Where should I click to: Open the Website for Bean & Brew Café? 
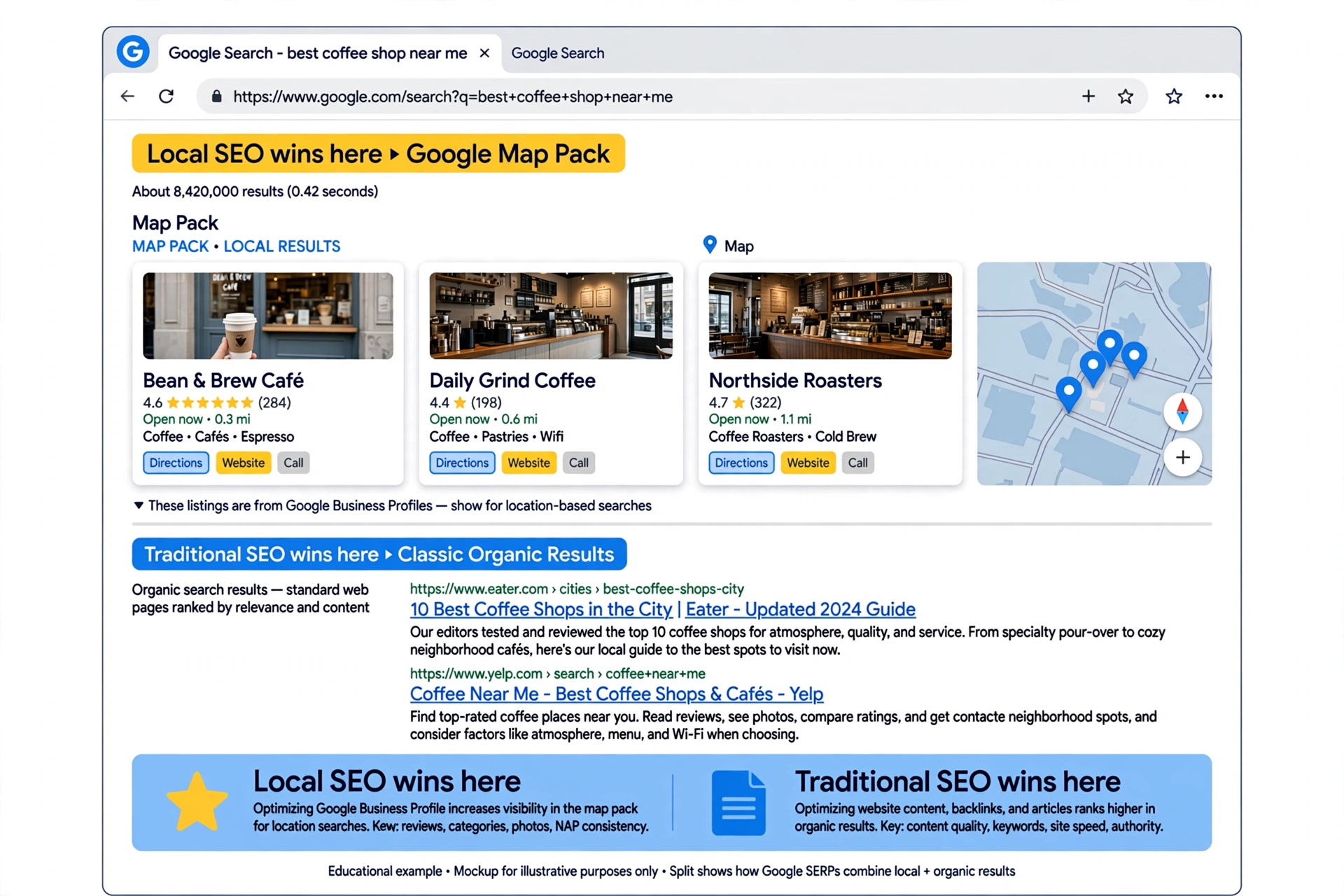coord(244,463)
